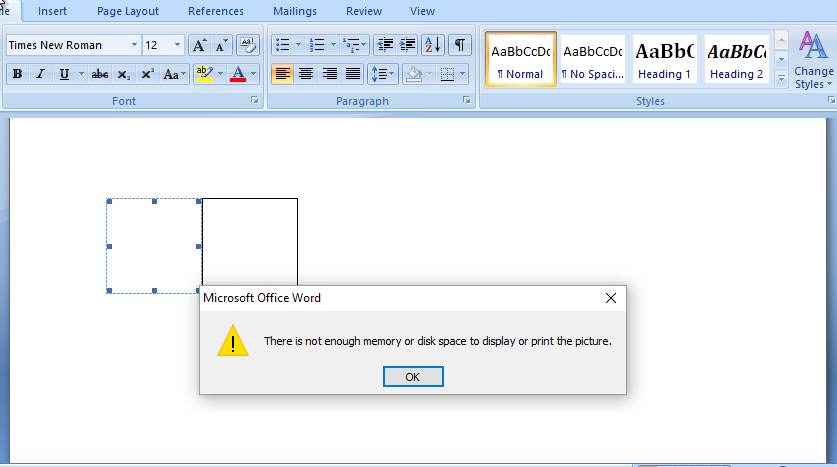Click the Sort icon in Paragraph group
837x467 pixels.
pos(432,45)
